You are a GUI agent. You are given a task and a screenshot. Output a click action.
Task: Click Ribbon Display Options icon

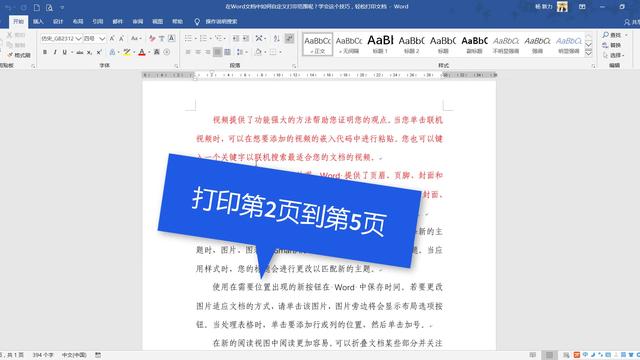coord(582,7)
